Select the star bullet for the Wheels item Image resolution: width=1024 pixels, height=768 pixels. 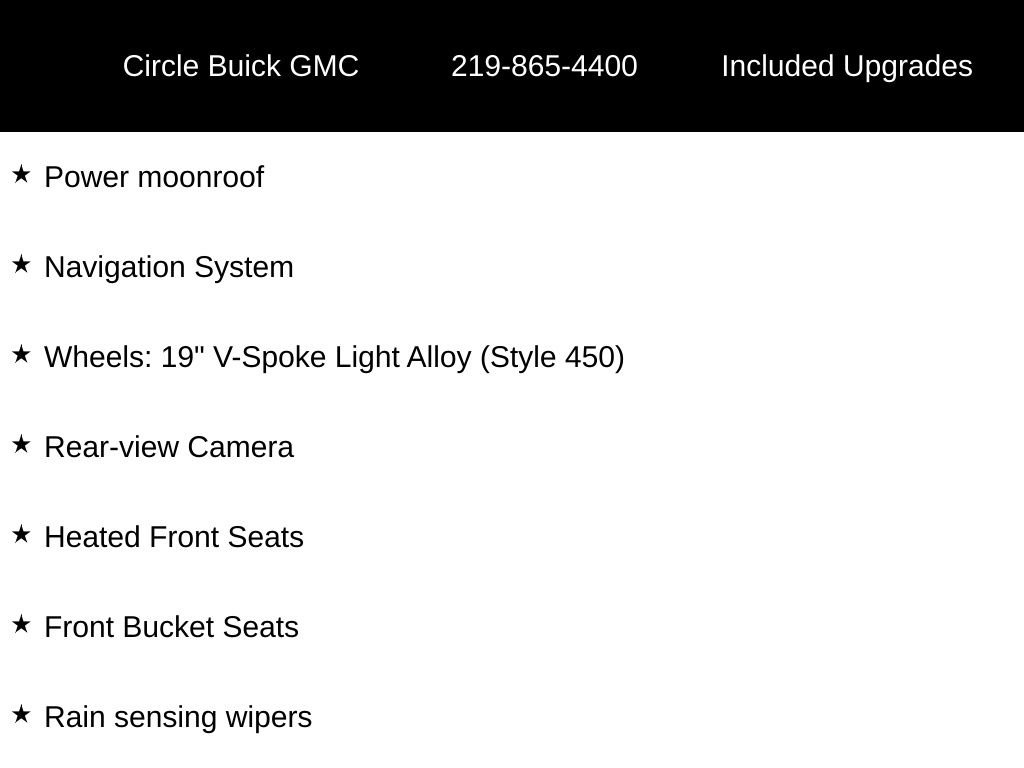(x=21, y=355)
